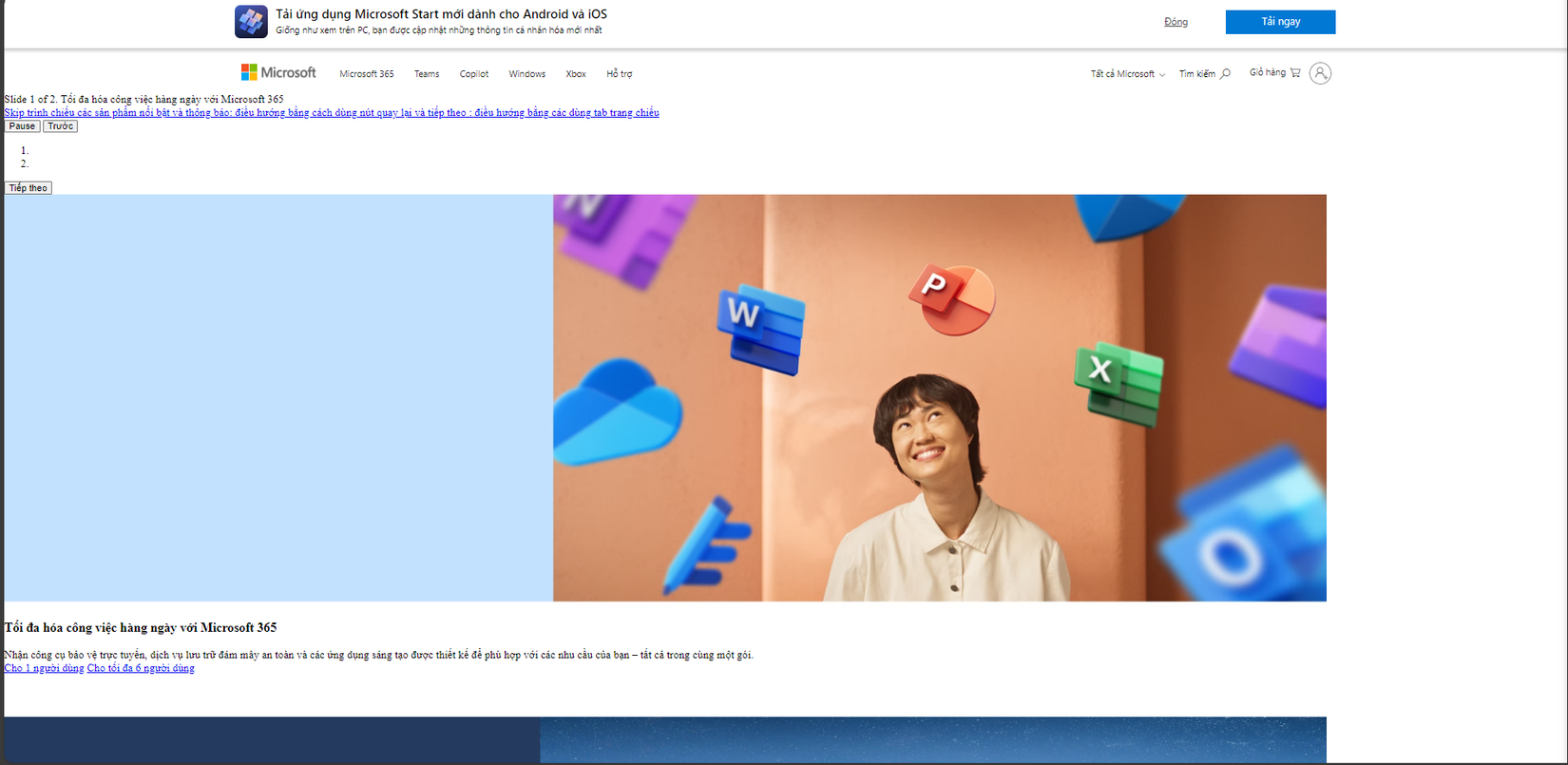1568x765 pixels.
Task: Click the paragraph starting Nhận công cụ bảo vệ
Action: point(379,655)
